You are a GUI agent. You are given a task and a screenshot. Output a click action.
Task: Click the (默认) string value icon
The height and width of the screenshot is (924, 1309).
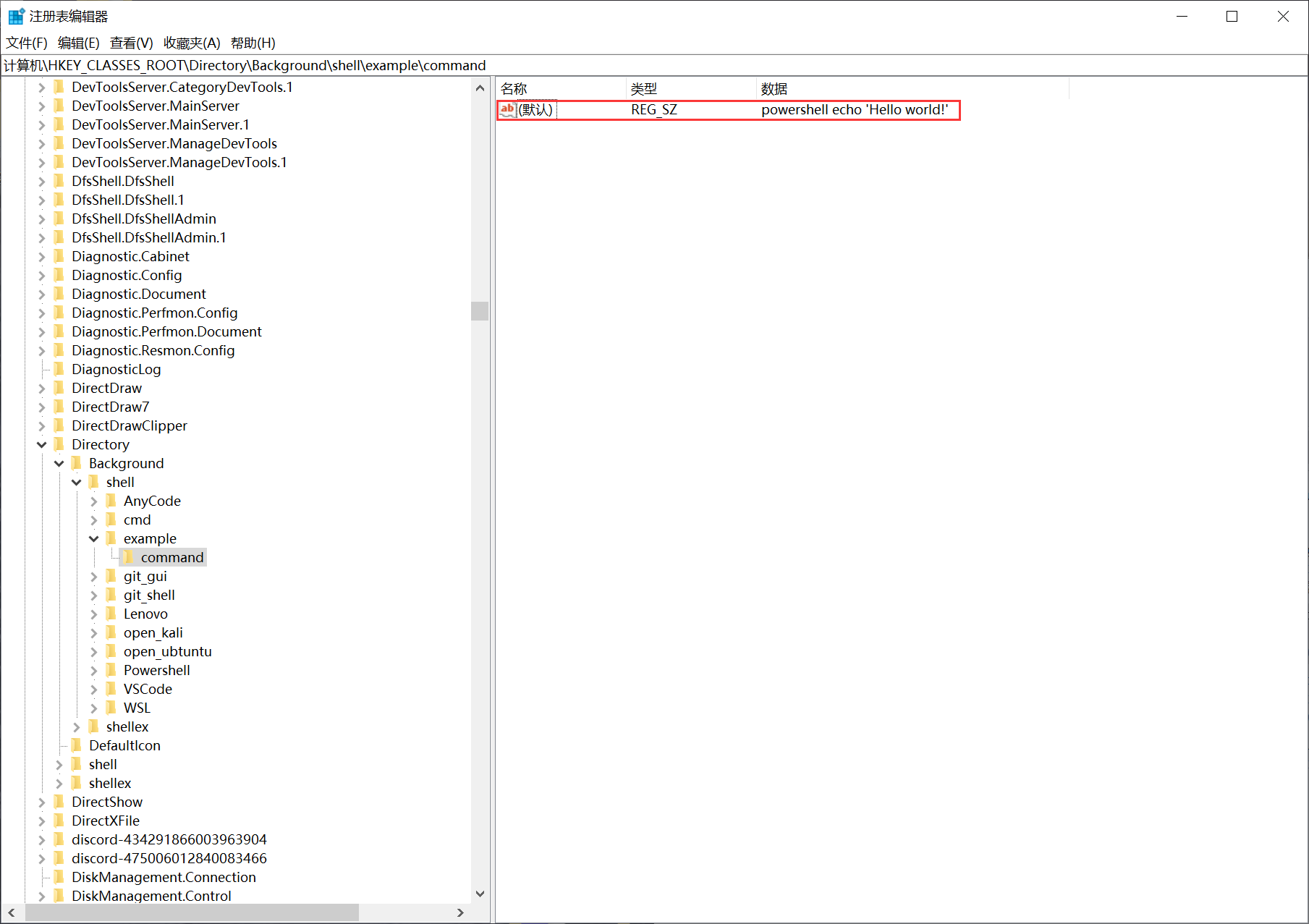coord(507,109)
